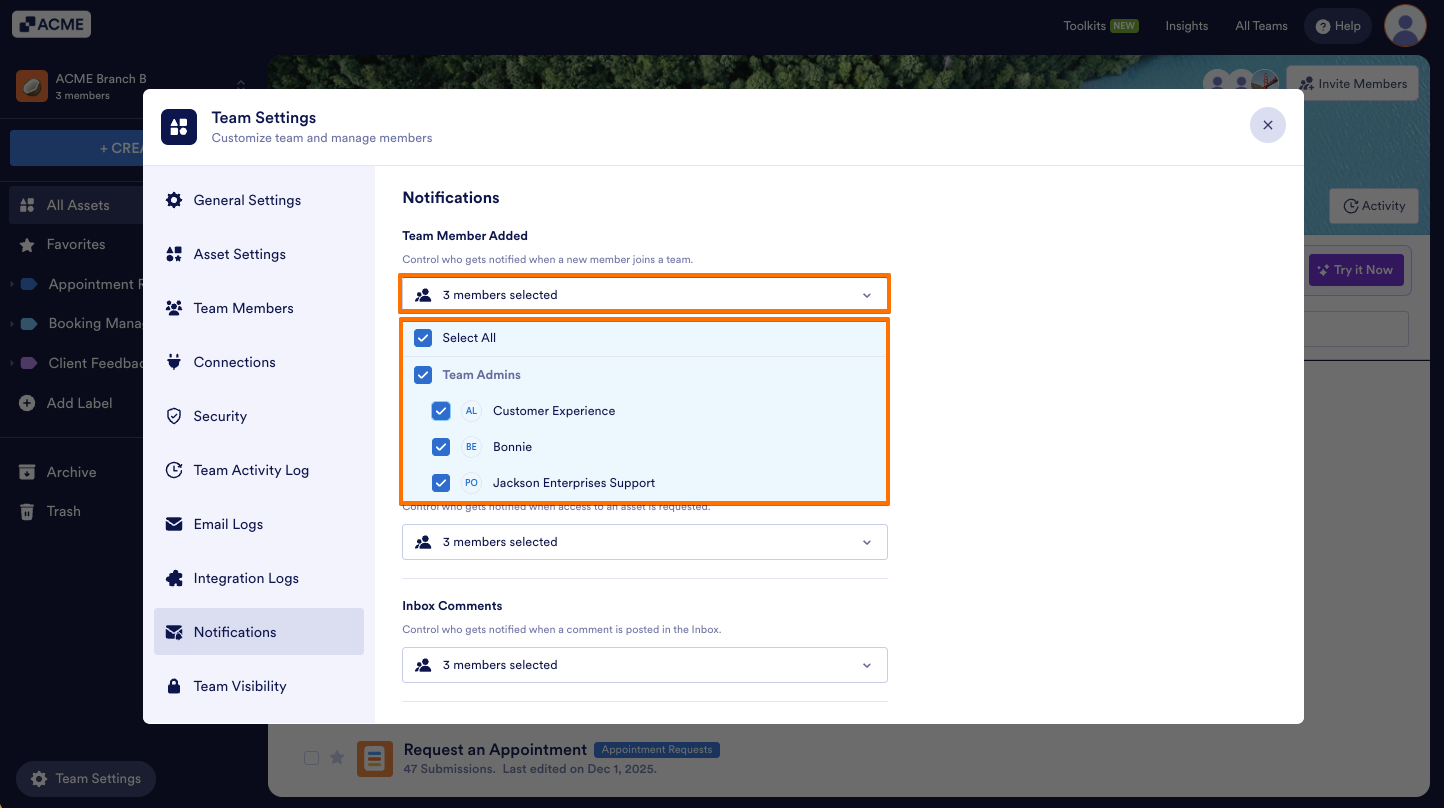Uncheck Jackson Enterprises Support checkbox
Viewport: 1444px width, 808px height.
pos(441,483)
